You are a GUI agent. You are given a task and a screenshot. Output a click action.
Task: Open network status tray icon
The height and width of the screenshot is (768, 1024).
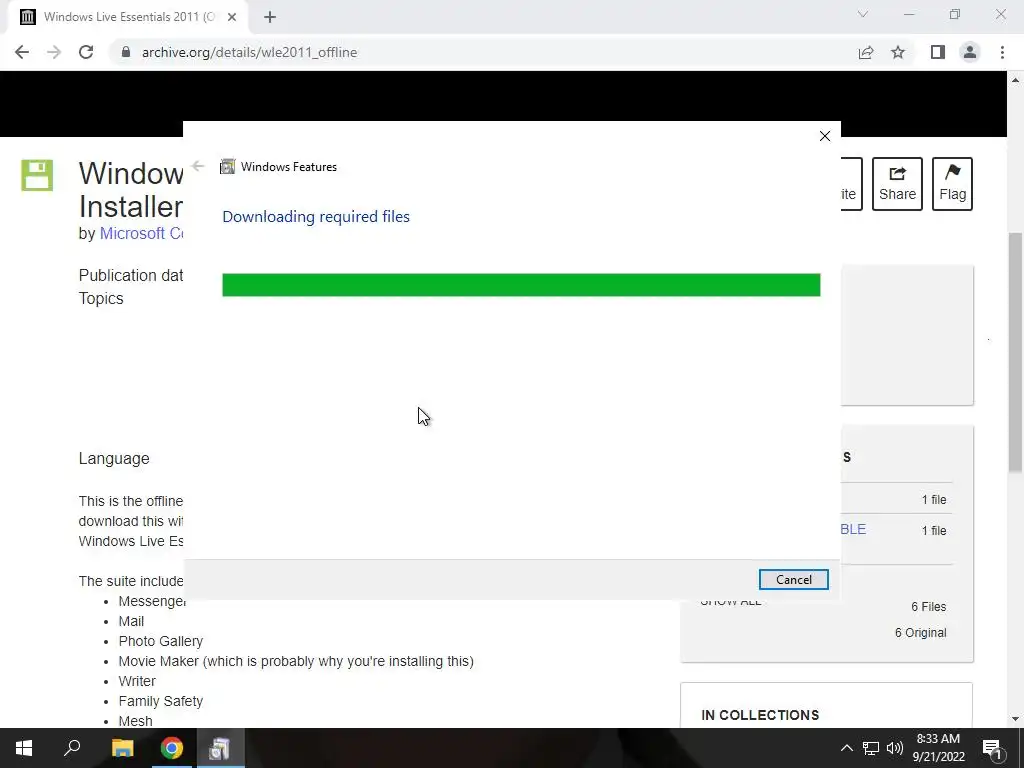[x=871, y=748]
